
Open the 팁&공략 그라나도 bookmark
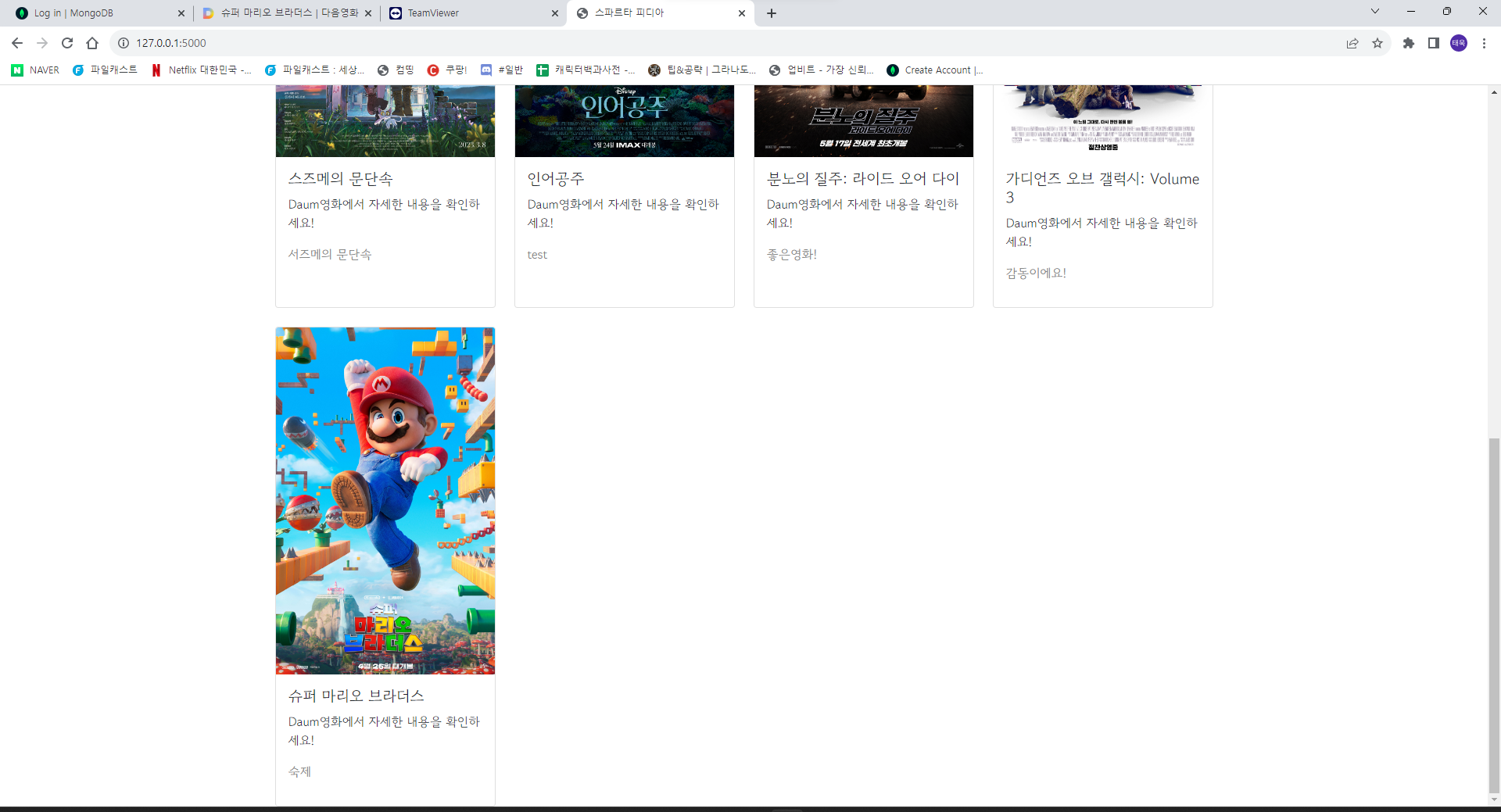702,70
